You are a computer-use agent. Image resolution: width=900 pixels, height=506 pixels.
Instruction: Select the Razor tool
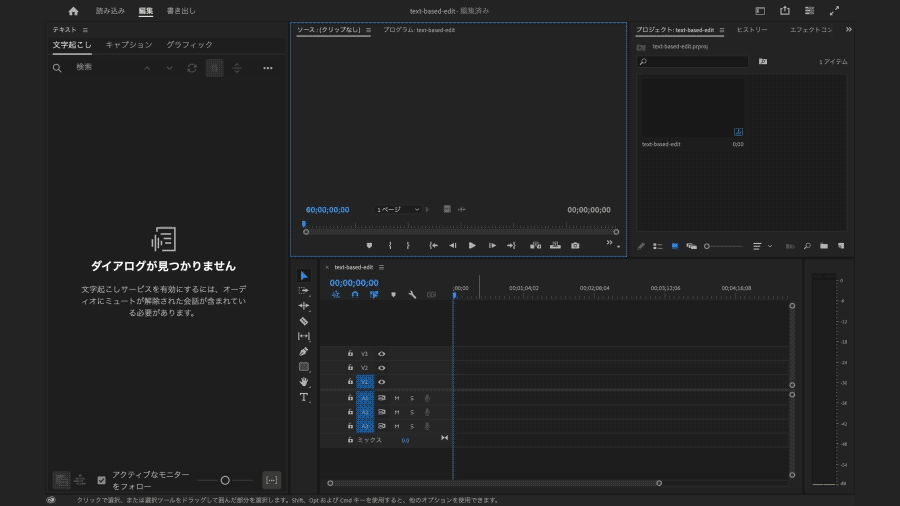(304, 321)
